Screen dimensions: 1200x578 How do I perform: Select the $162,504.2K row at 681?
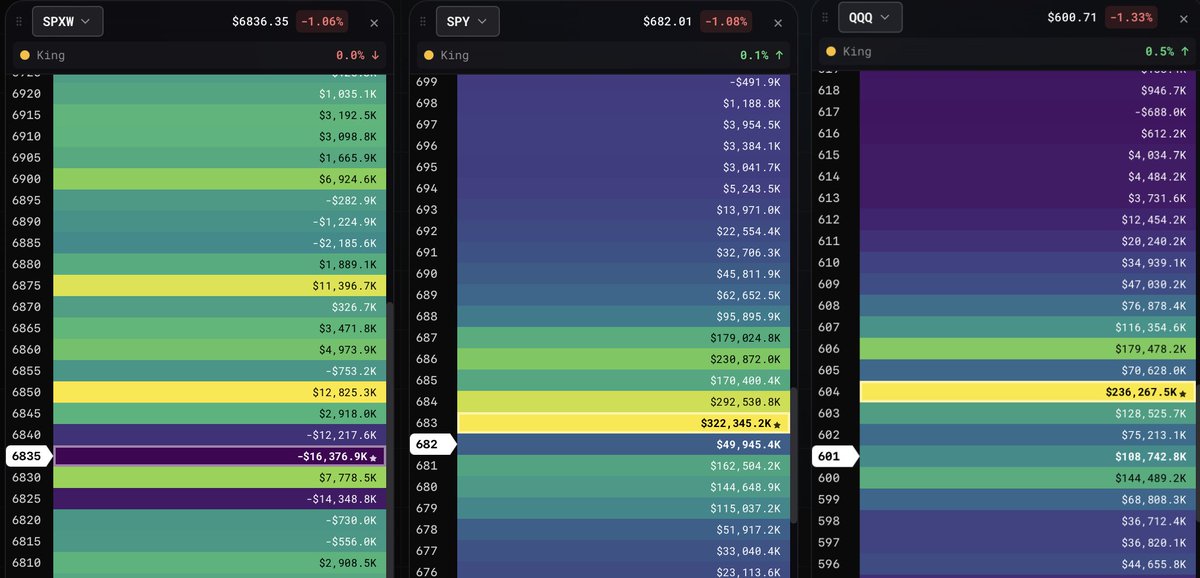[x=623, y=466]
